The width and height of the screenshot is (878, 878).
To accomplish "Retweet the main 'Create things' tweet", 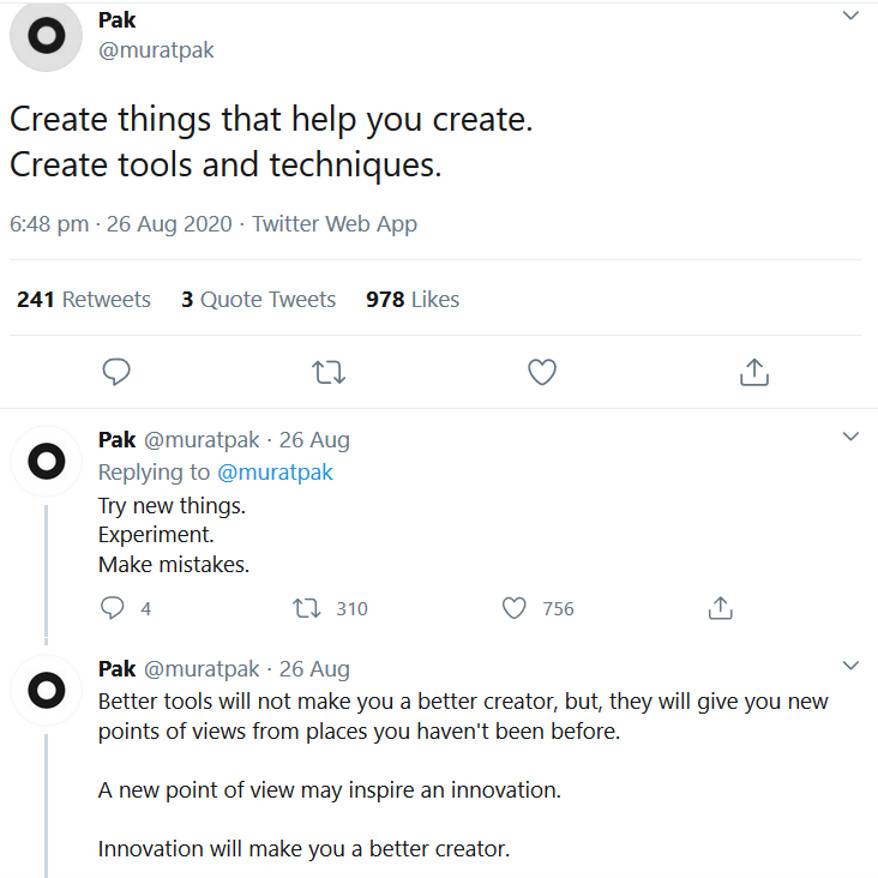I will point(329,372).
